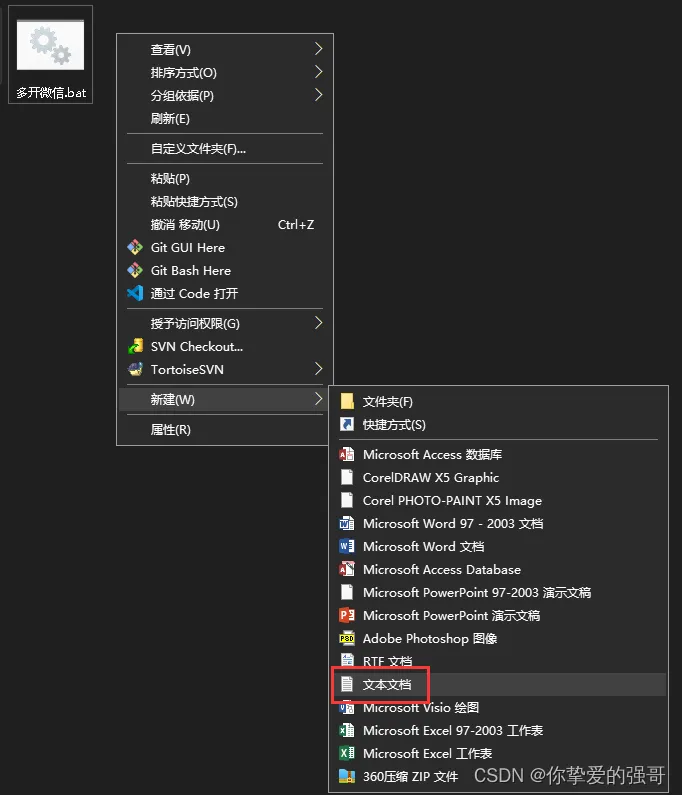The width and height of the screenshot is (682, 795).
Task: Click the Git GUI Here label
Action: tap(188, 247)
